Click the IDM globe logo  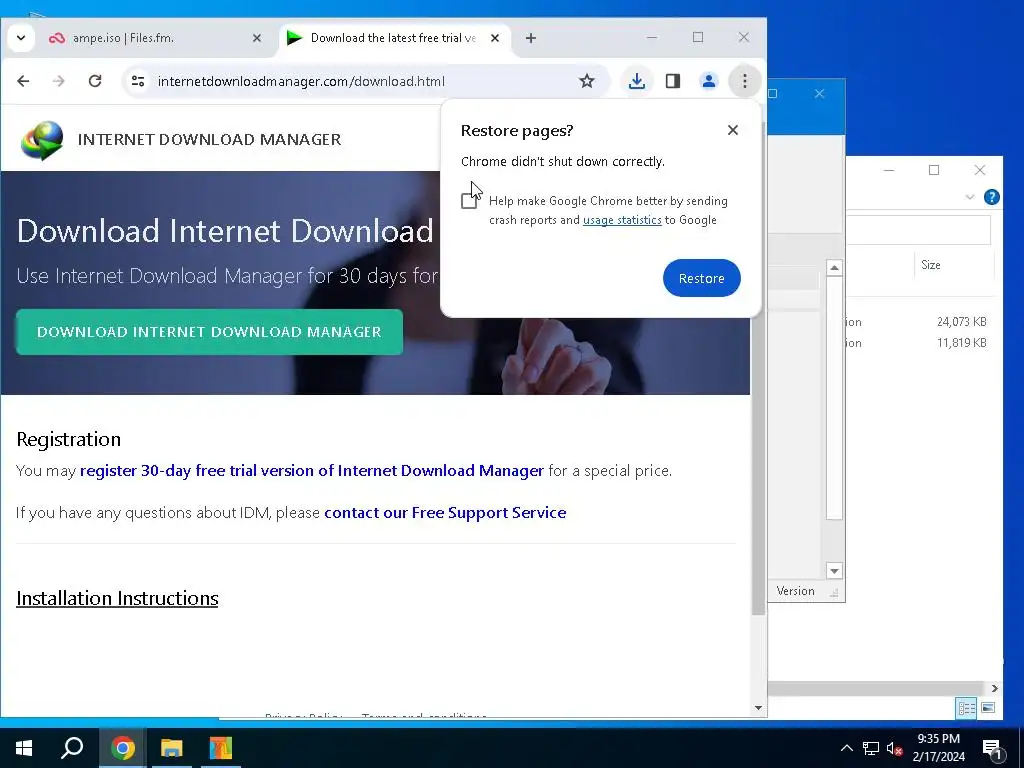point(42,140)
